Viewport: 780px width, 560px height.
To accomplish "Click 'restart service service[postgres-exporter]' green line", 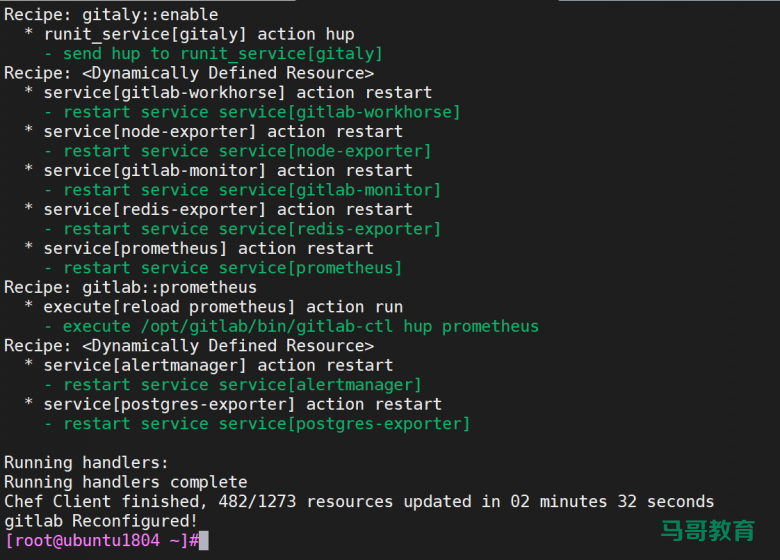I will (x=267, y=424).
